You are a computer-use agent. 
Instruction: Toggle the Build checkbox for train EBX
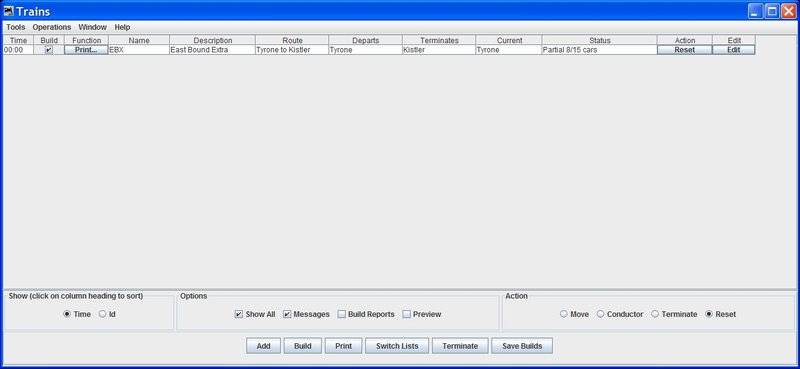49,50
